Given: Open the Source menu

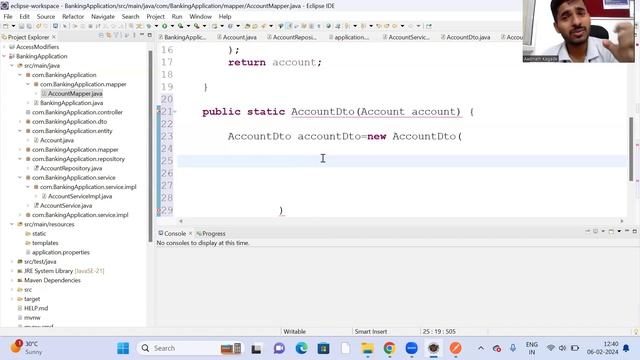Looking at the screenshot, I should (x=46, y=16).
